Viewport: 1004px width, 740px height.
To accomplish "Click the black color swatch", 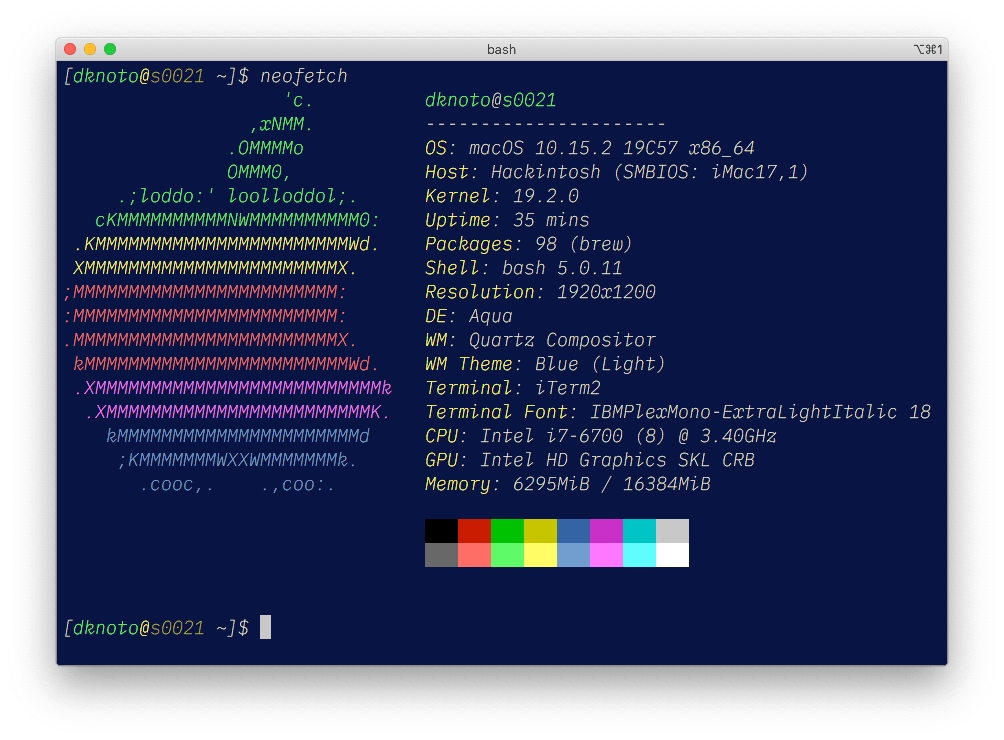I will (441, 531).
